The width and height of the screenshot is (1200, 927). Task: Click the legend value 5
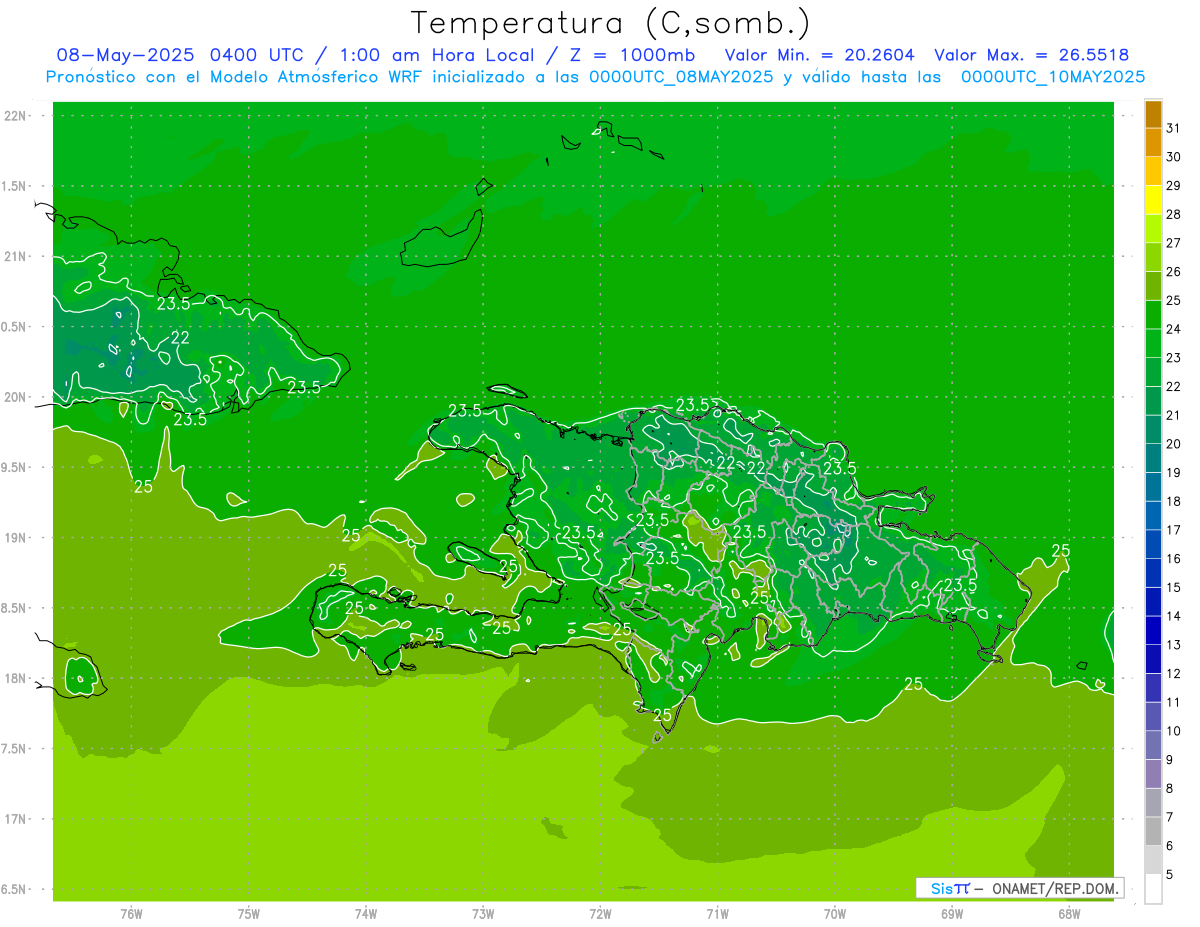[x=1169, y=875]
